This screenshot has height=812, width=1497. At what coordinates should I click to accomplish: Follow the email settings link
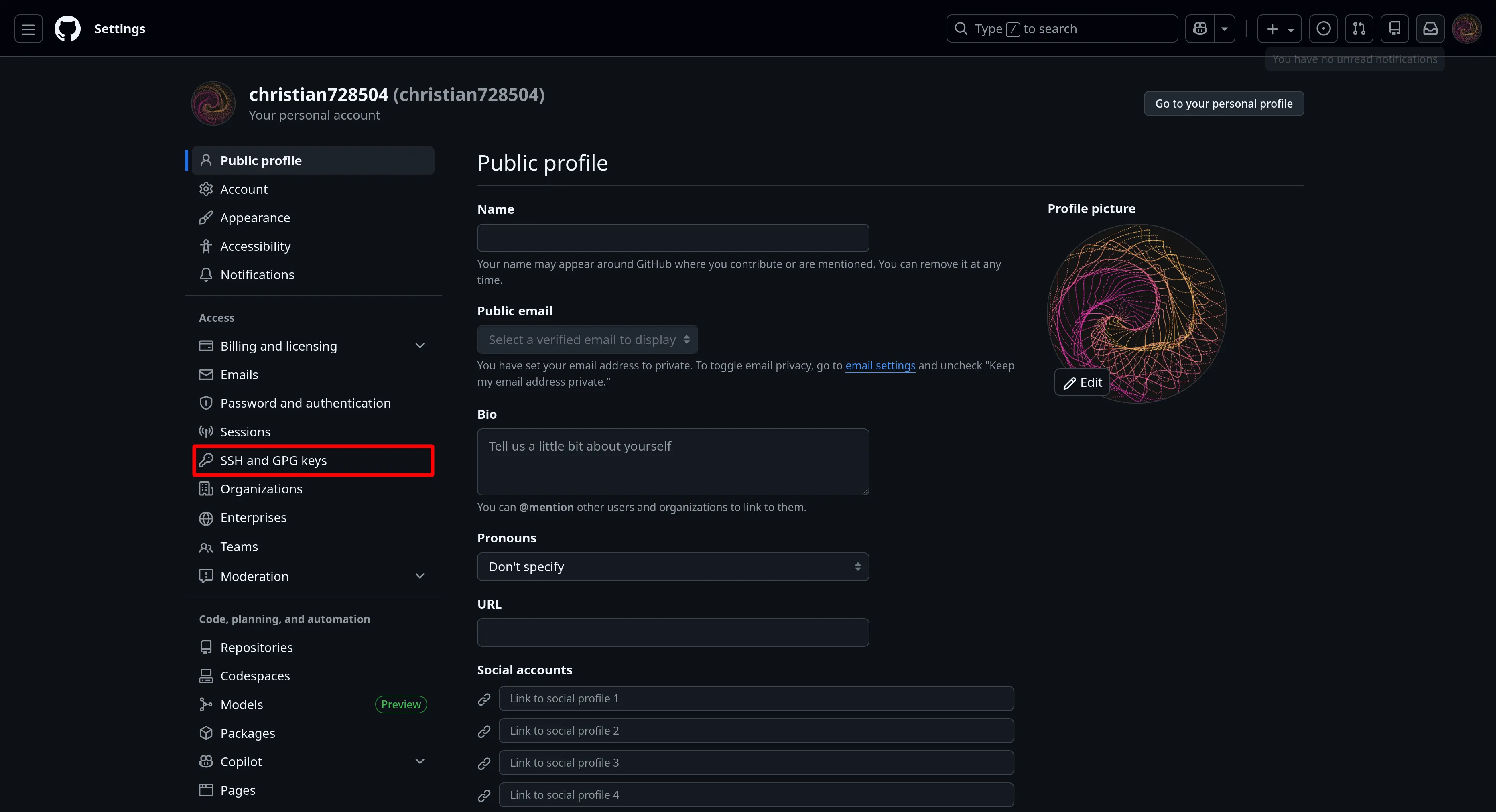pos(880,365)
